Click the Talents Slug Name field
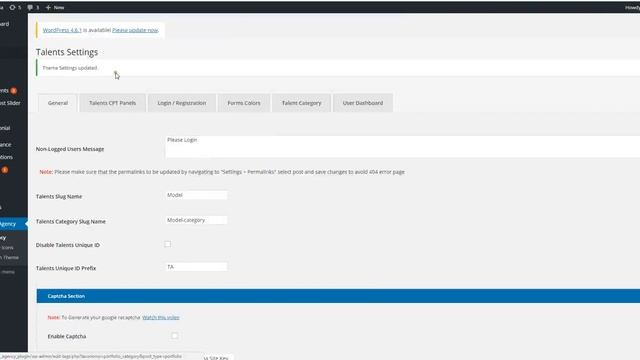Viewport: 640px width, 360px height. pos(196,195)
